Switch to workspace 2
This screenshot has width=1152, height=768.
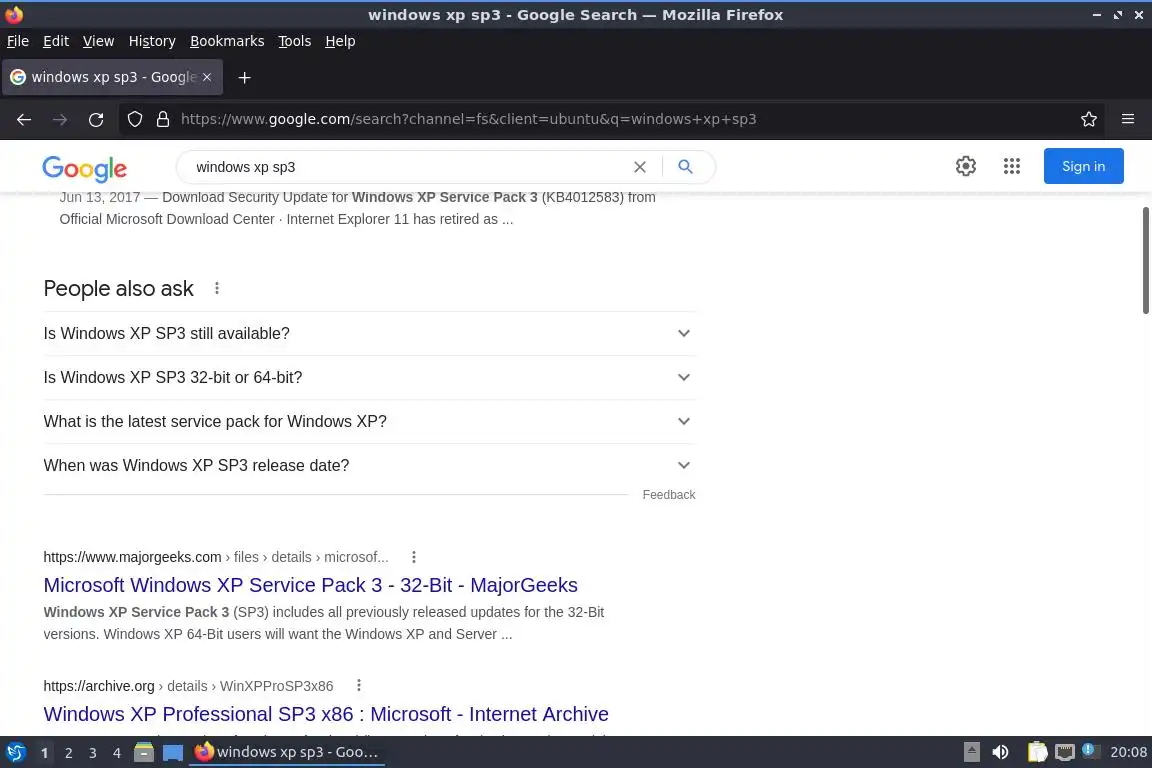[x=68, y=753]
